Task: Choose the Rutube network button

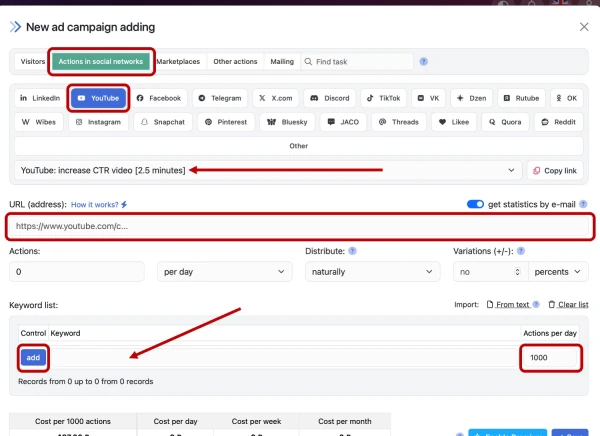Action: 521,98
